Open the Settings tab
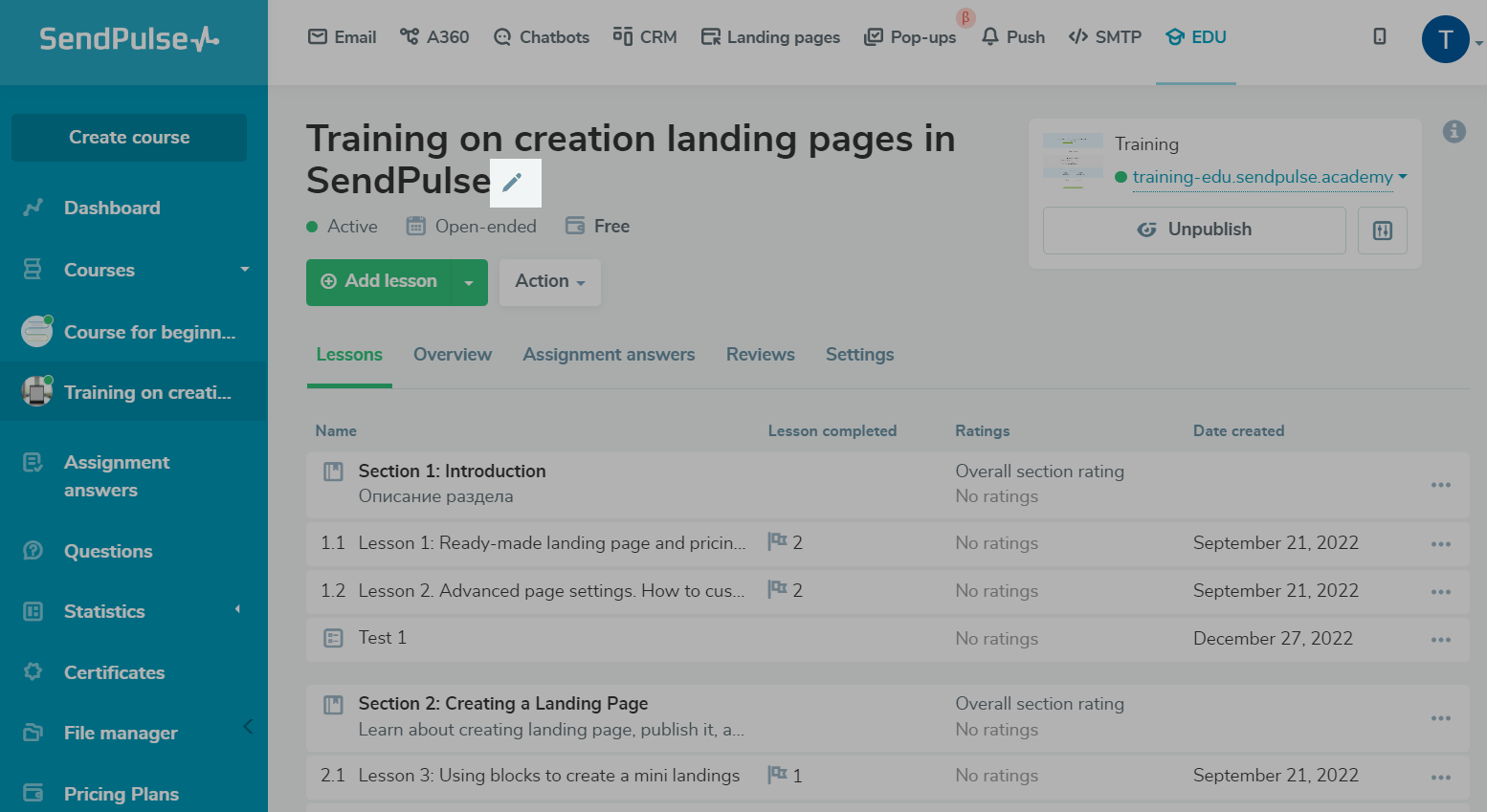The width and height of the screenshot is (1487, 812). click(859, 355)
